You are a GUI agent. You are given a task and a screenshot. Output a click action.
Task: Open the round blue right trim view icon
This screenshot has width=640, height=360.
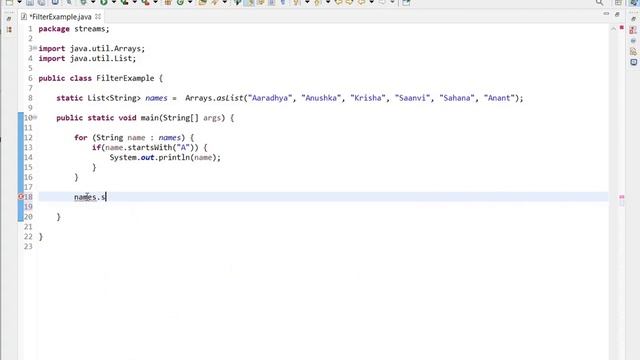[x=633, y=41]
